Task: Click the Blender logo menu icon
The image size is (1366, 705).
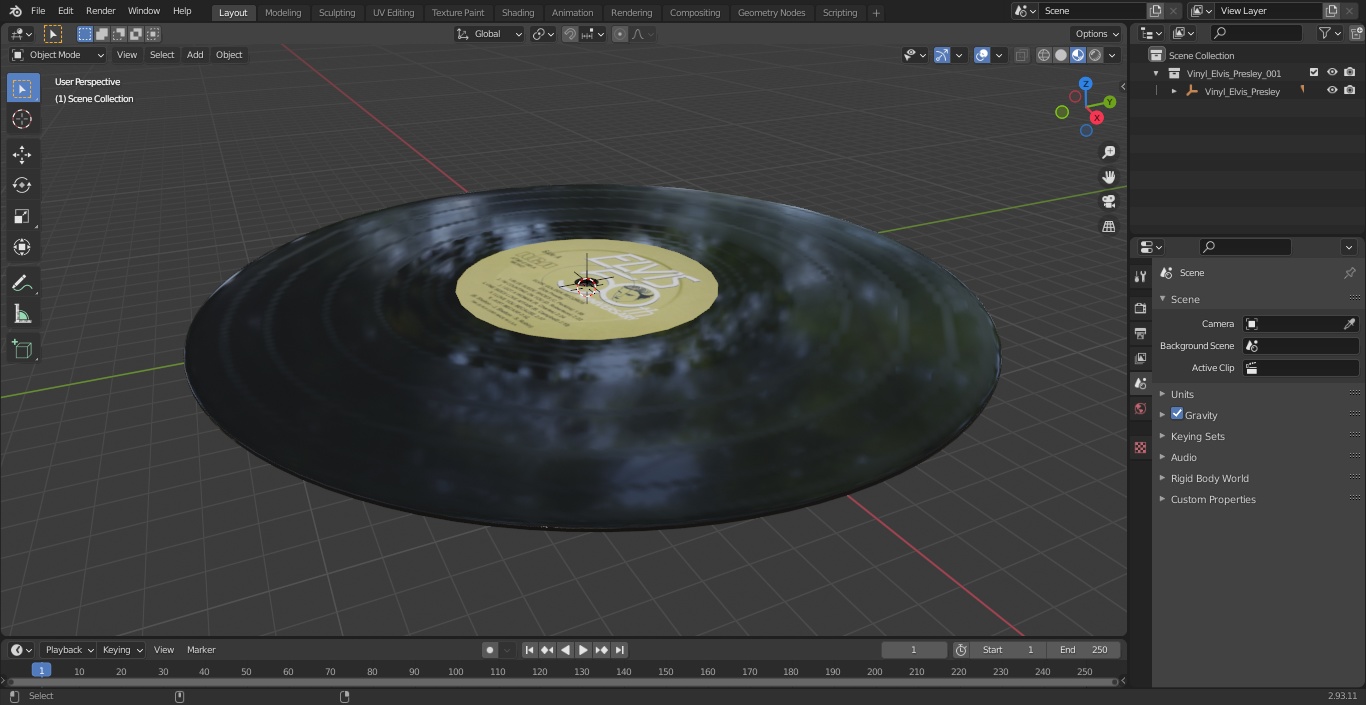Action: [x=15, y=11]
